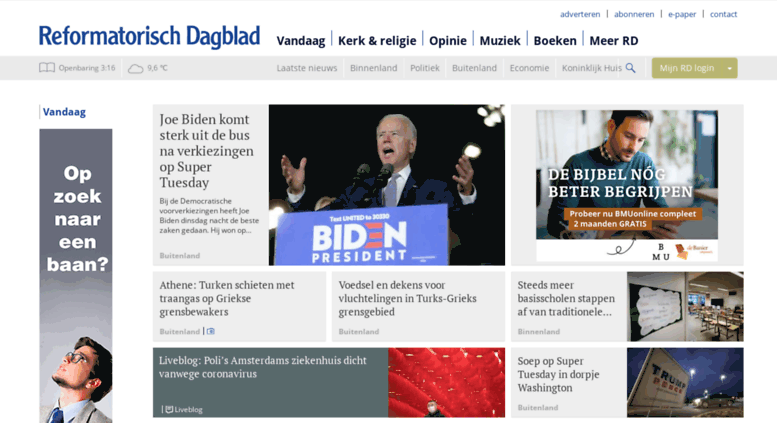Select the Buitenland subnavigation tab

coord(474,68)
